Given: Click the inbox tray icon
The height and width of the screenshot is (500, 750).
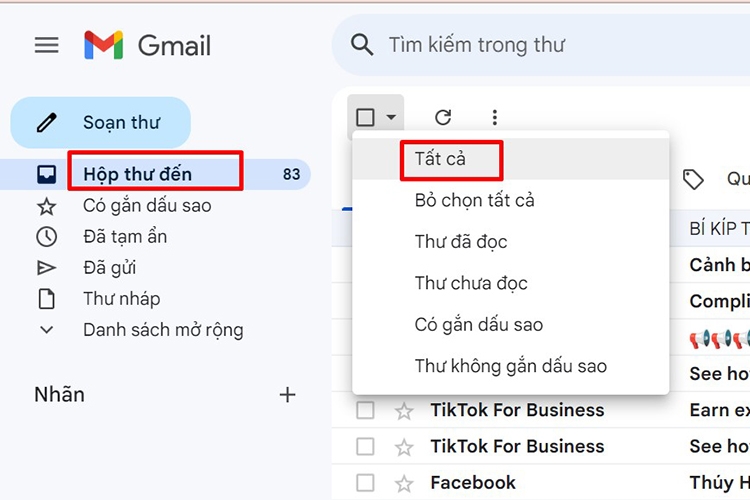Looking at the screenshot, I should (x=46, y=175).
